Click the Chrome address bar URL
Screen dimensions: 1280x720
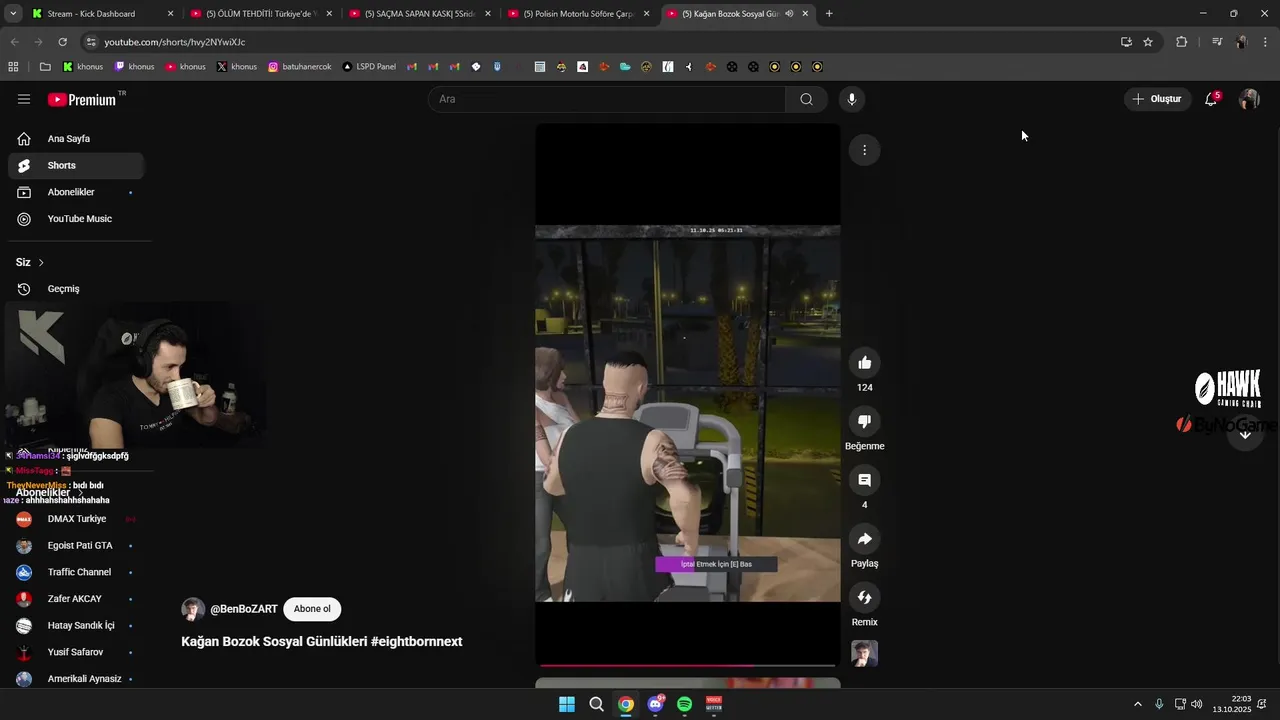pos(175,42)
